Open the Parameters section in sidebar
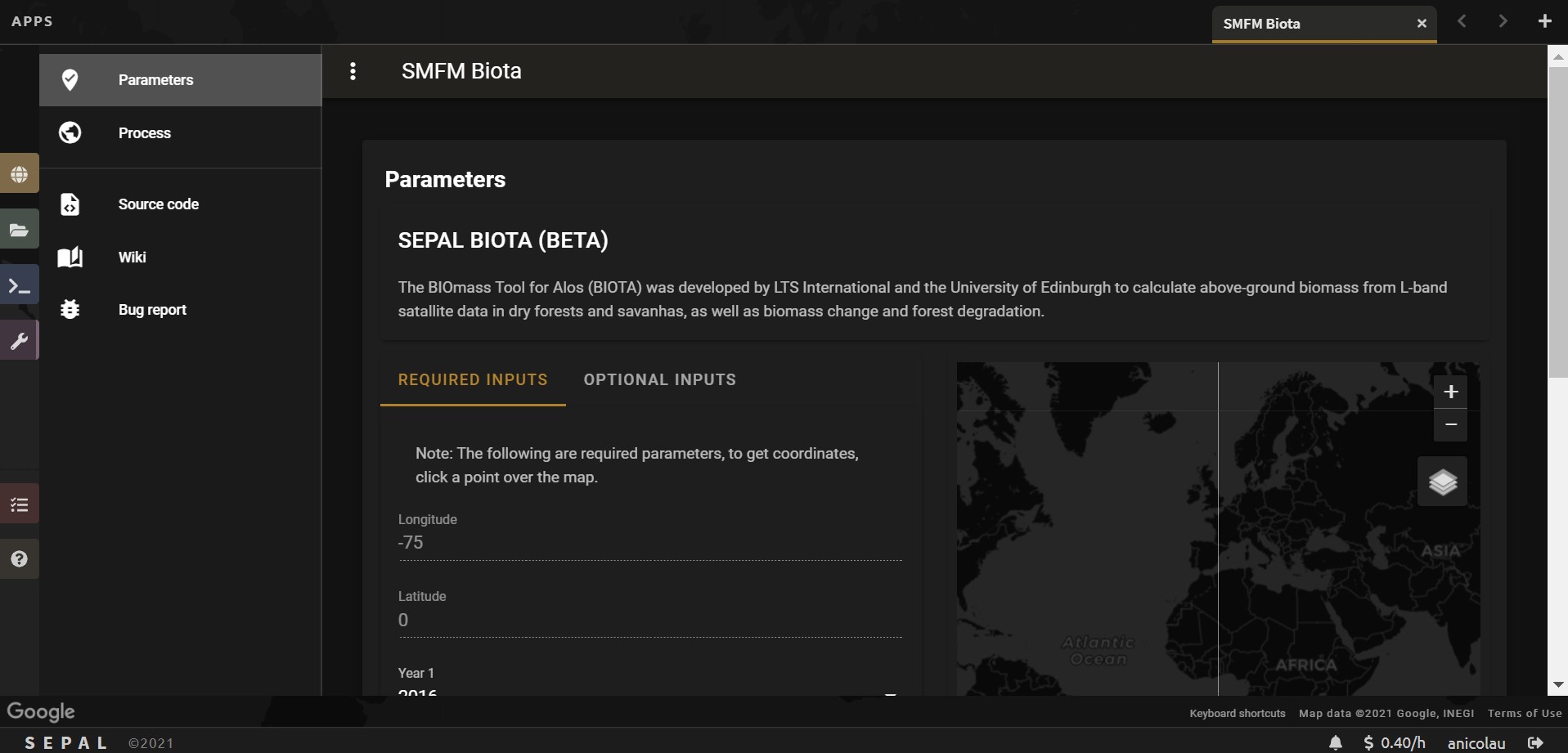 point(180,80)
